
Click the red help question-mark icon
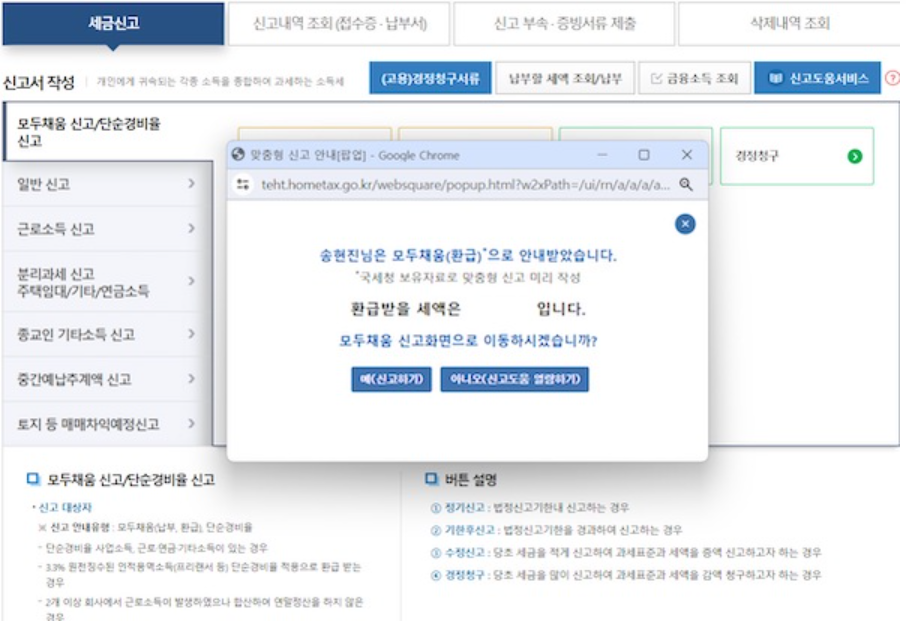[893, 78]
